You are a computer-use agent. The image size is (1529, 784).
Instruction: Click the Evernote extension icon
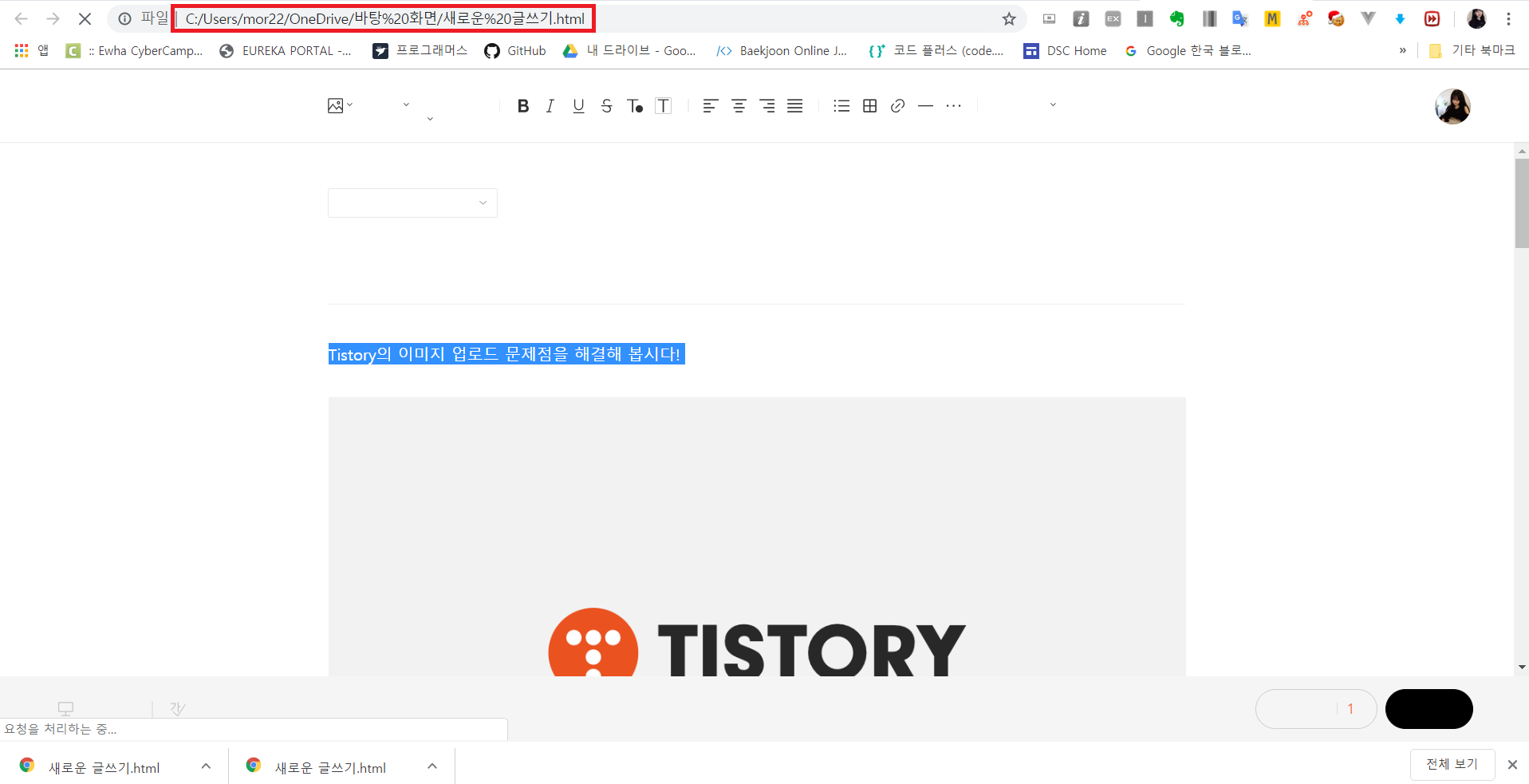(1176, 18)
